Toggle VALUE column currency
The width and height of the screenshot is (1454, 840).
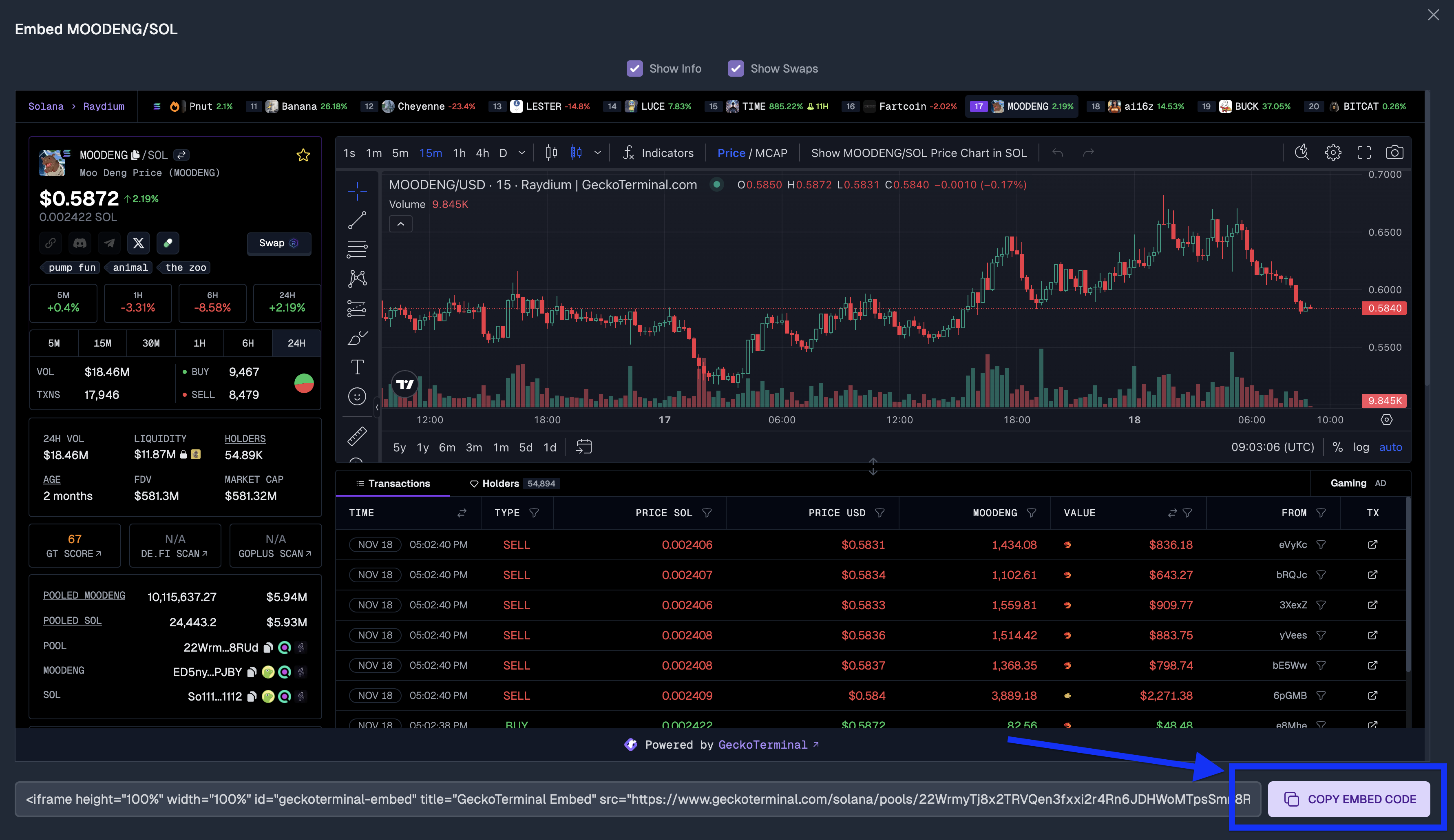point(1172,513)
